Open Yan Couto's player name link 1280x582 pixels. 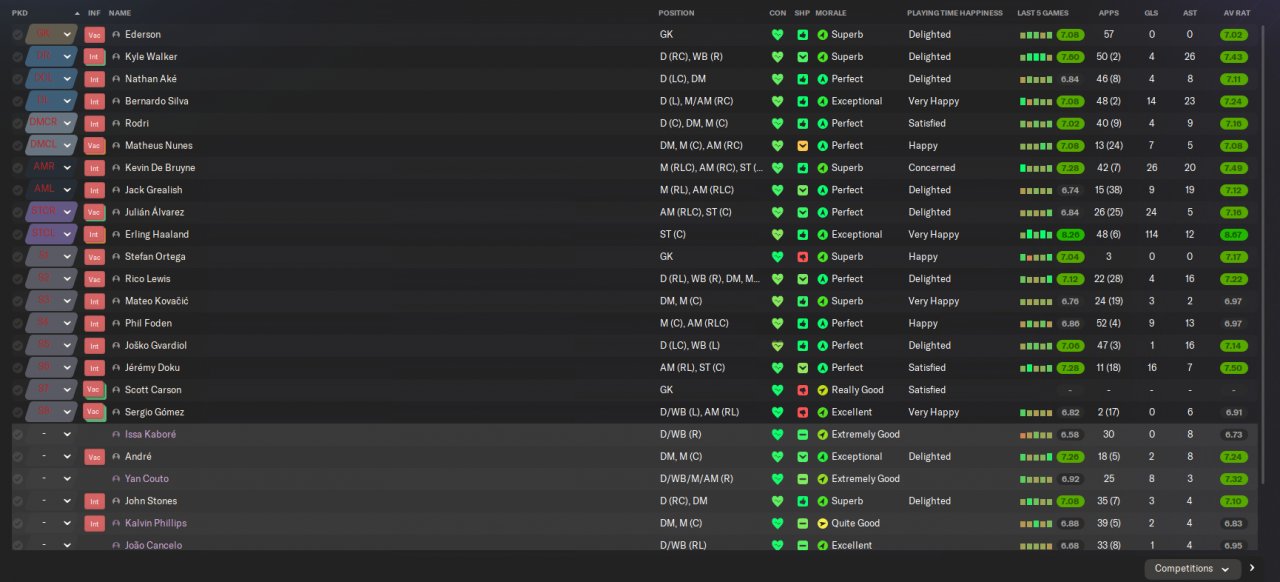coord(147,479)
